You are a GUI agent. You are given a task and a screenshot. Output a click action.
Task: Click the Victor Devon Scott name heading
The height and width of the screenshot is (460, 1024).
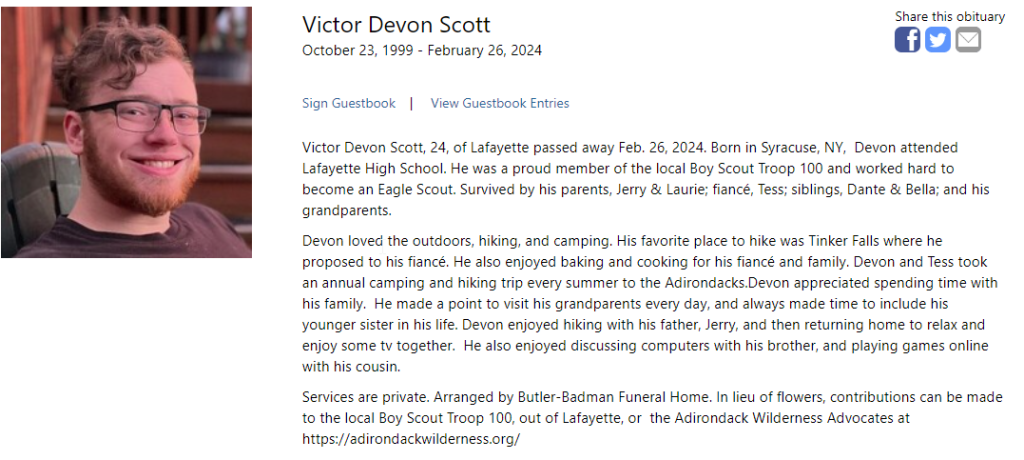(x=396, y=25)
